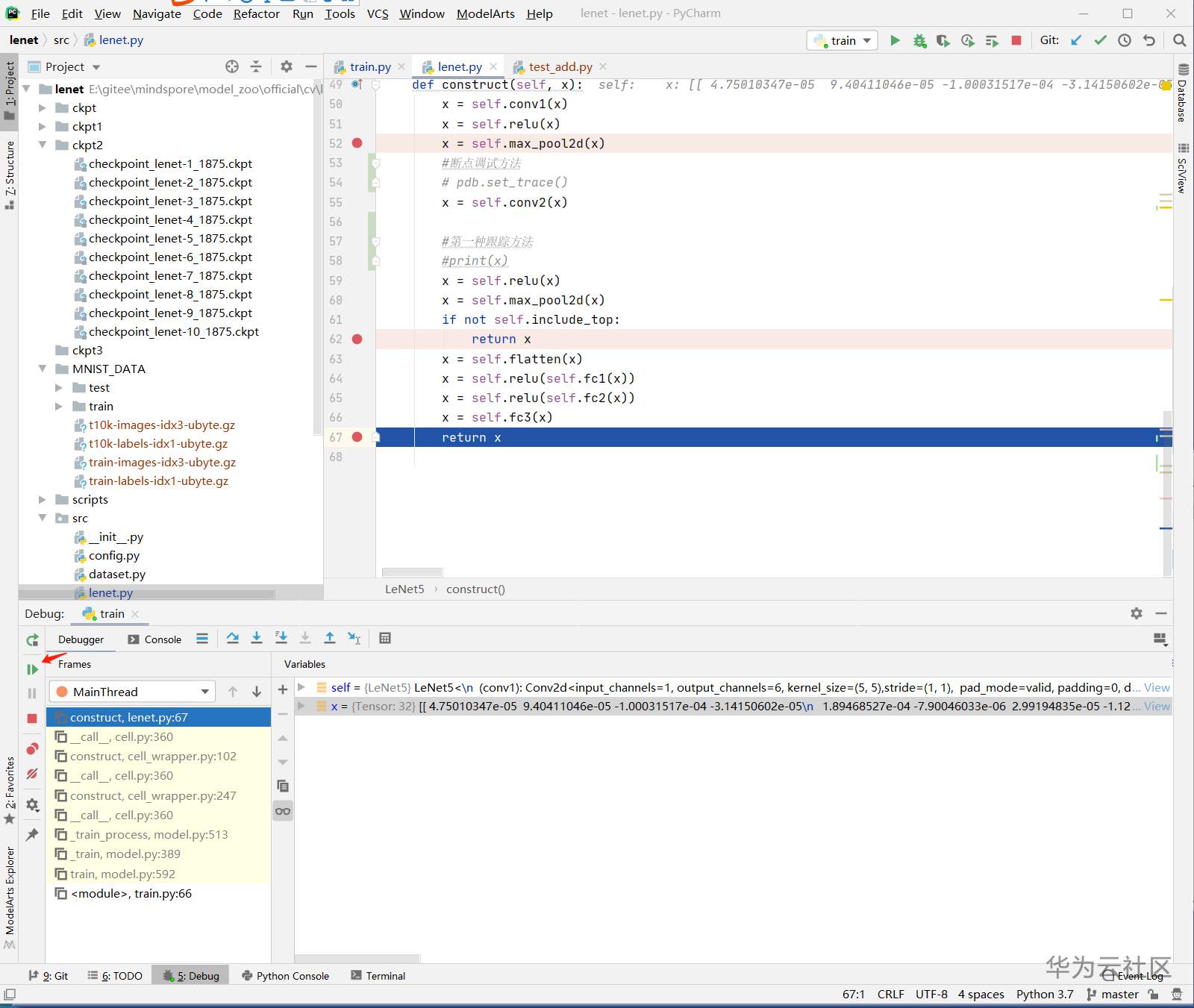Open the Evaluate Expression calculator icon

pos(385,638)
